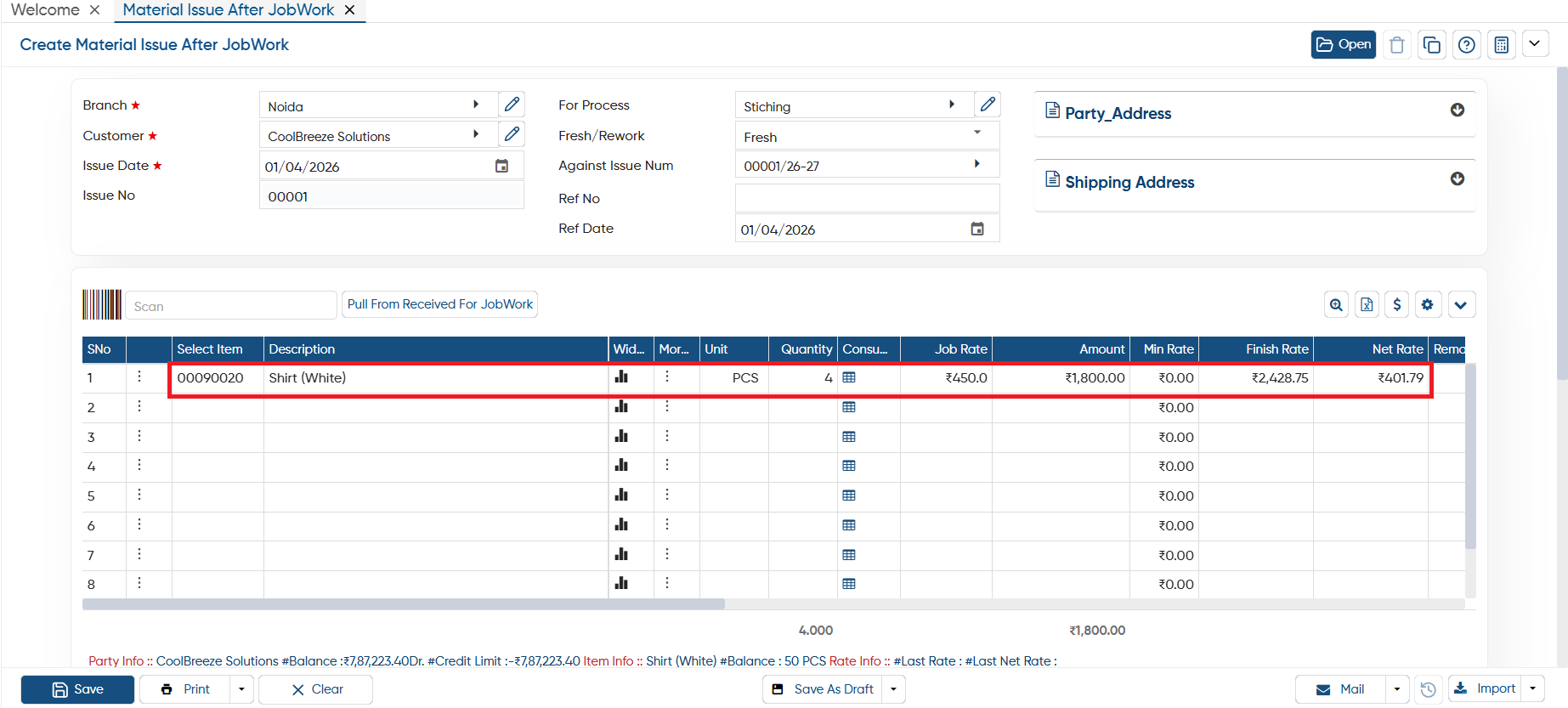Edit the Branch with the pencil icon
This screenshot has height=708, width=1568.
click(x=512, y=105)
